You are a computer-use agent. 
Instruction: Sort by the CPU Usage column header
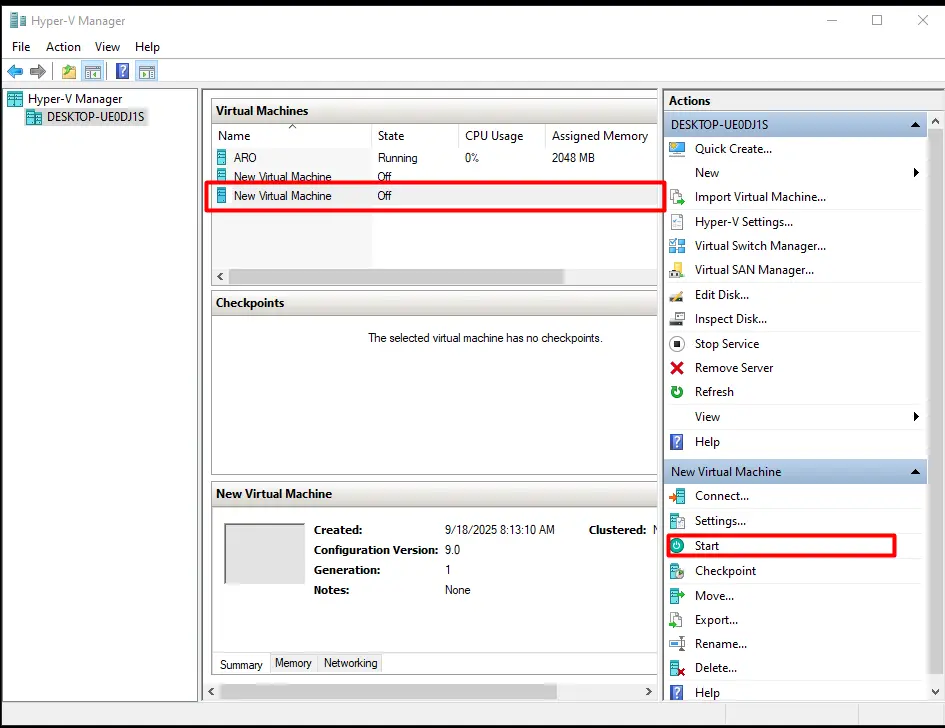coord(501,136)
